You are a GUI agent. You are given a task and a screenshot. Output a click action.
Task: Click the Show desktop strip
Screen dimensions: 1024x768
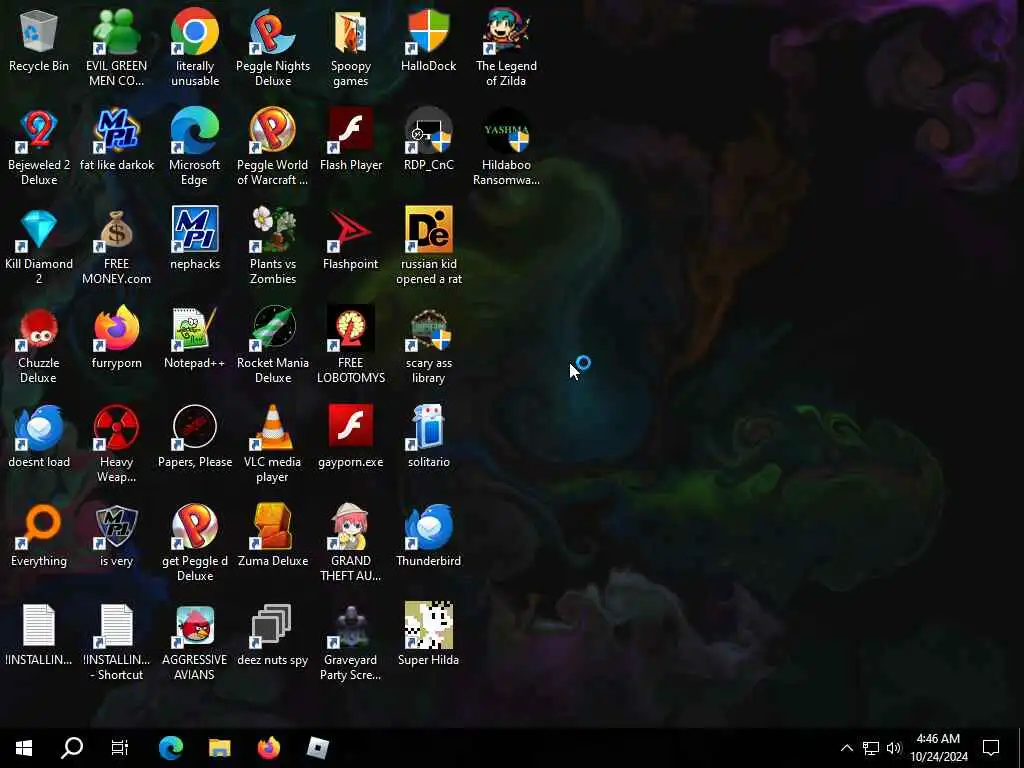point(1021,748)
